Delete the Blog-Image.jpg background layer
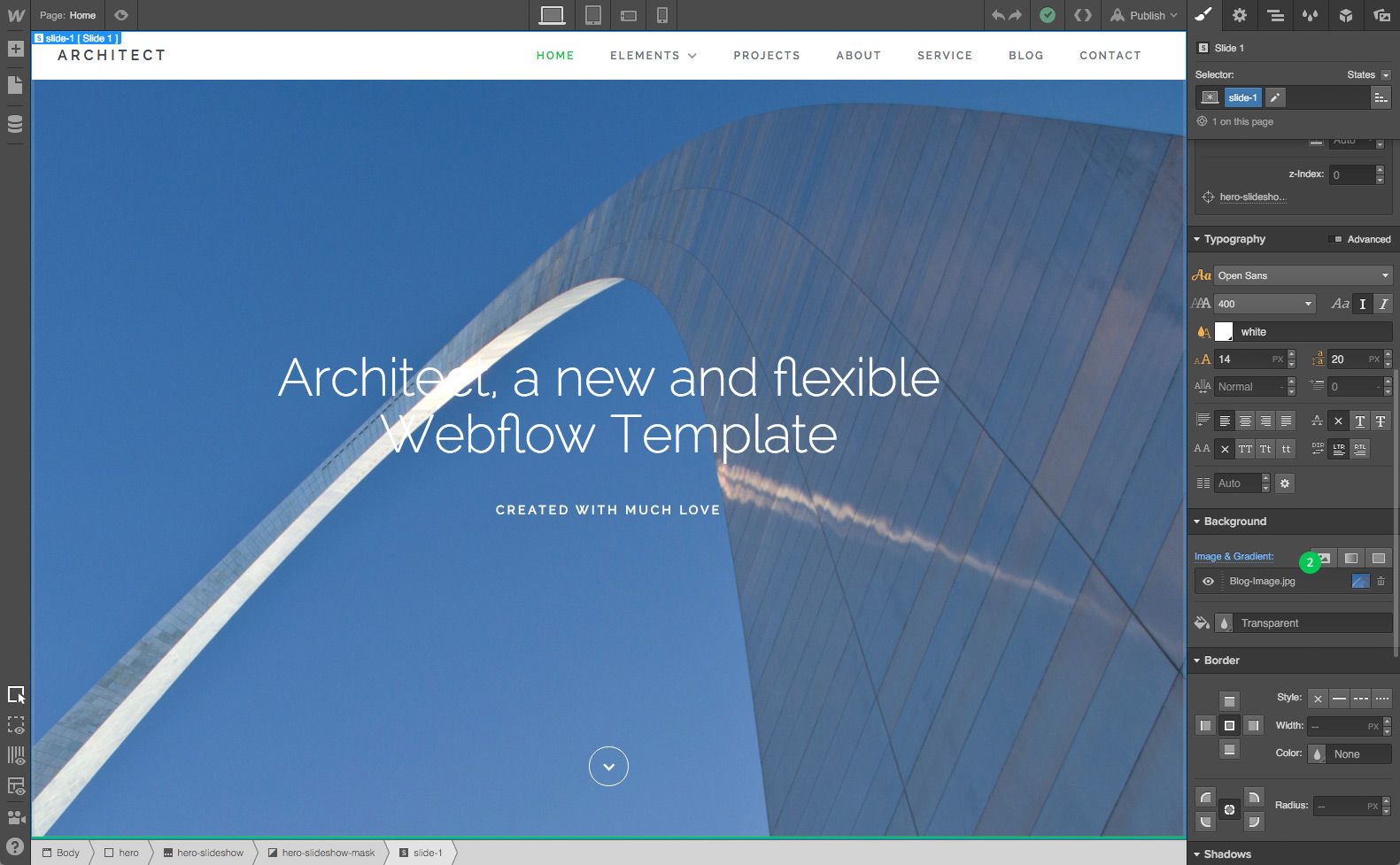This screenshot has height=865, width=1400. pos(1381,582)
